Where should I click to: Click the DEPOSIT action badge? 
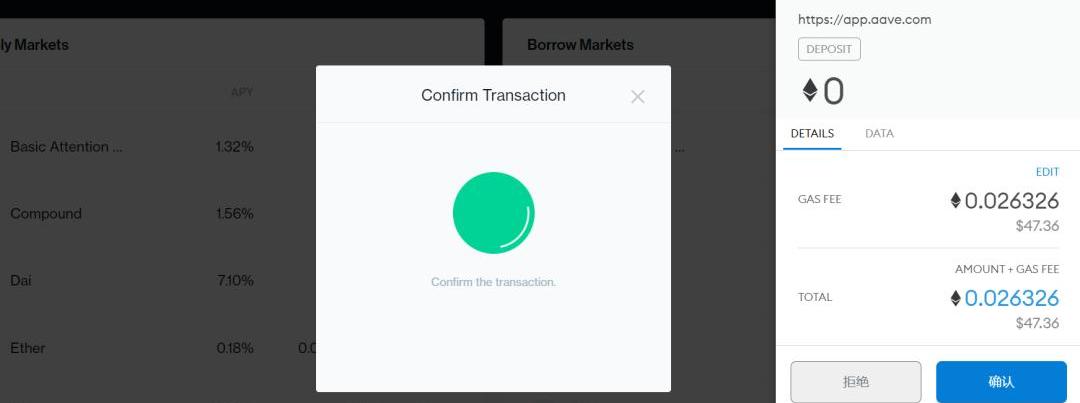click(829, 49)
